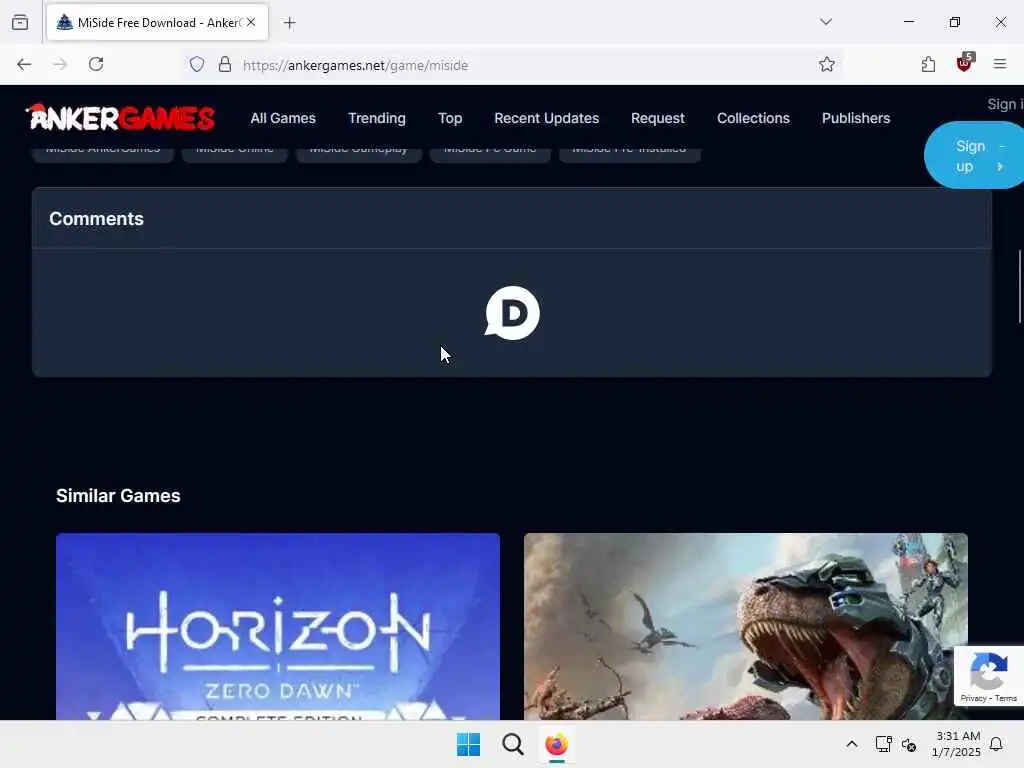Open a new tab with the plus button

point(289,23)
